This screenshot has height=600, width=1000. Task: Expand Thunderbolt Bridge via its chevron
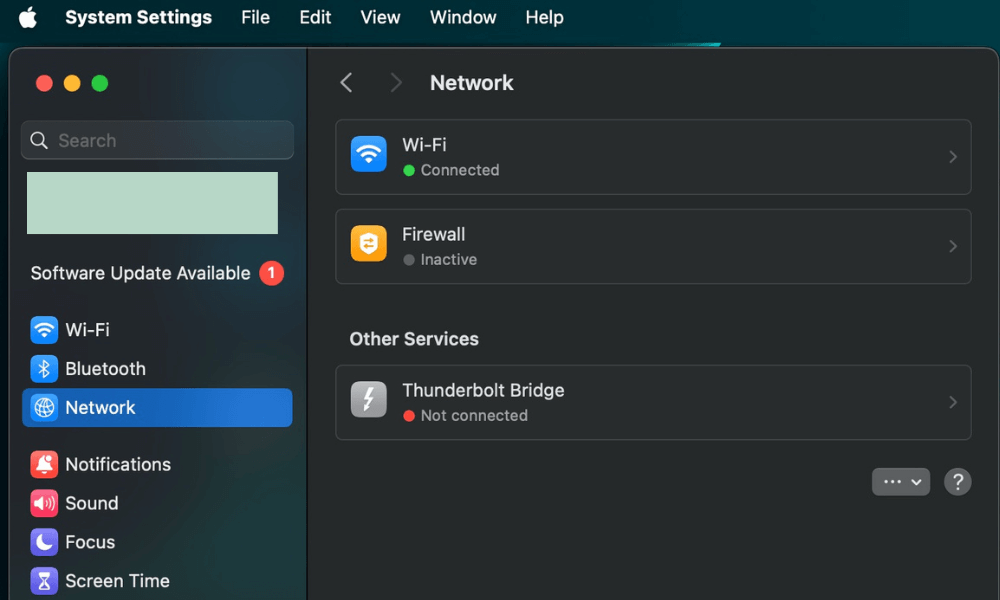(952, 402)
